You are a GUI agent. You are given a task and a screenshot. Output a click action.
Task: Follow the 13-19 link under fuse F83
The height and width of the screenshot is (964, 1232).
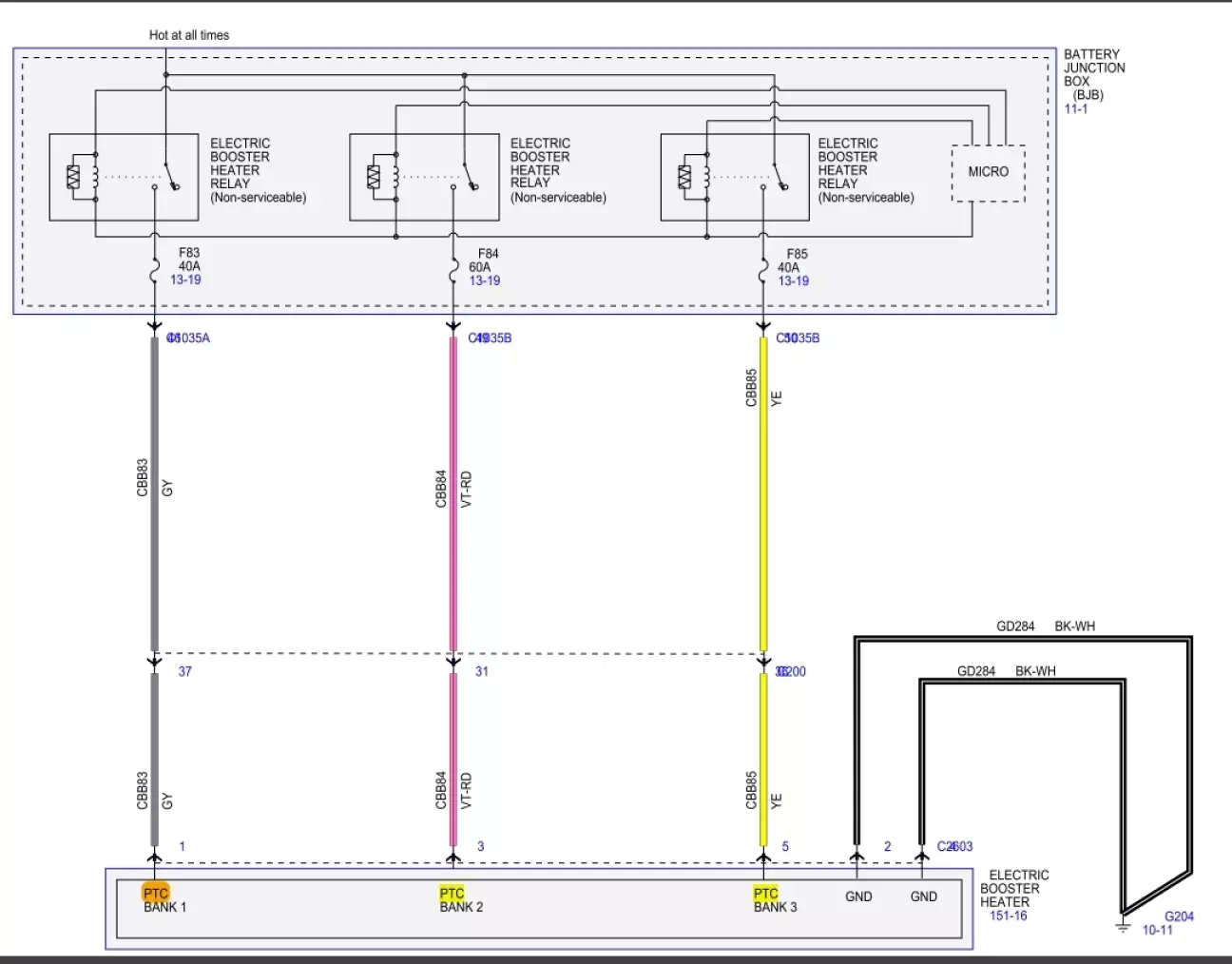[185, 280]
